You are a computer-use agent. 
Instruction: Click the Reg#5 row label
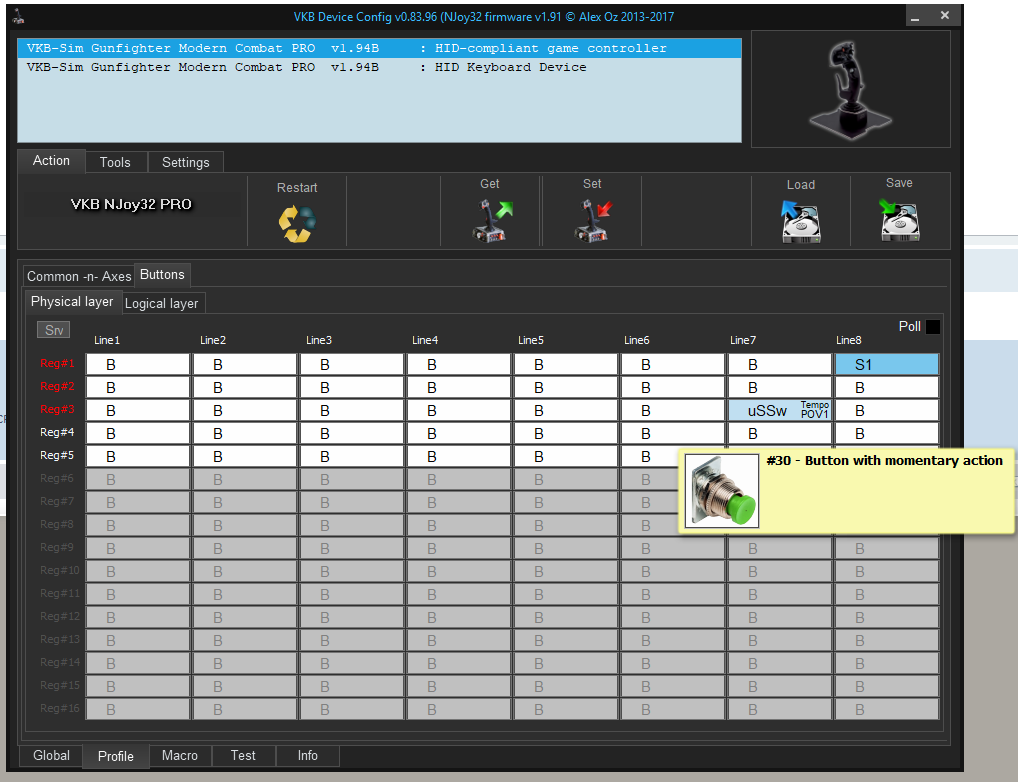[x=57, y=455]
